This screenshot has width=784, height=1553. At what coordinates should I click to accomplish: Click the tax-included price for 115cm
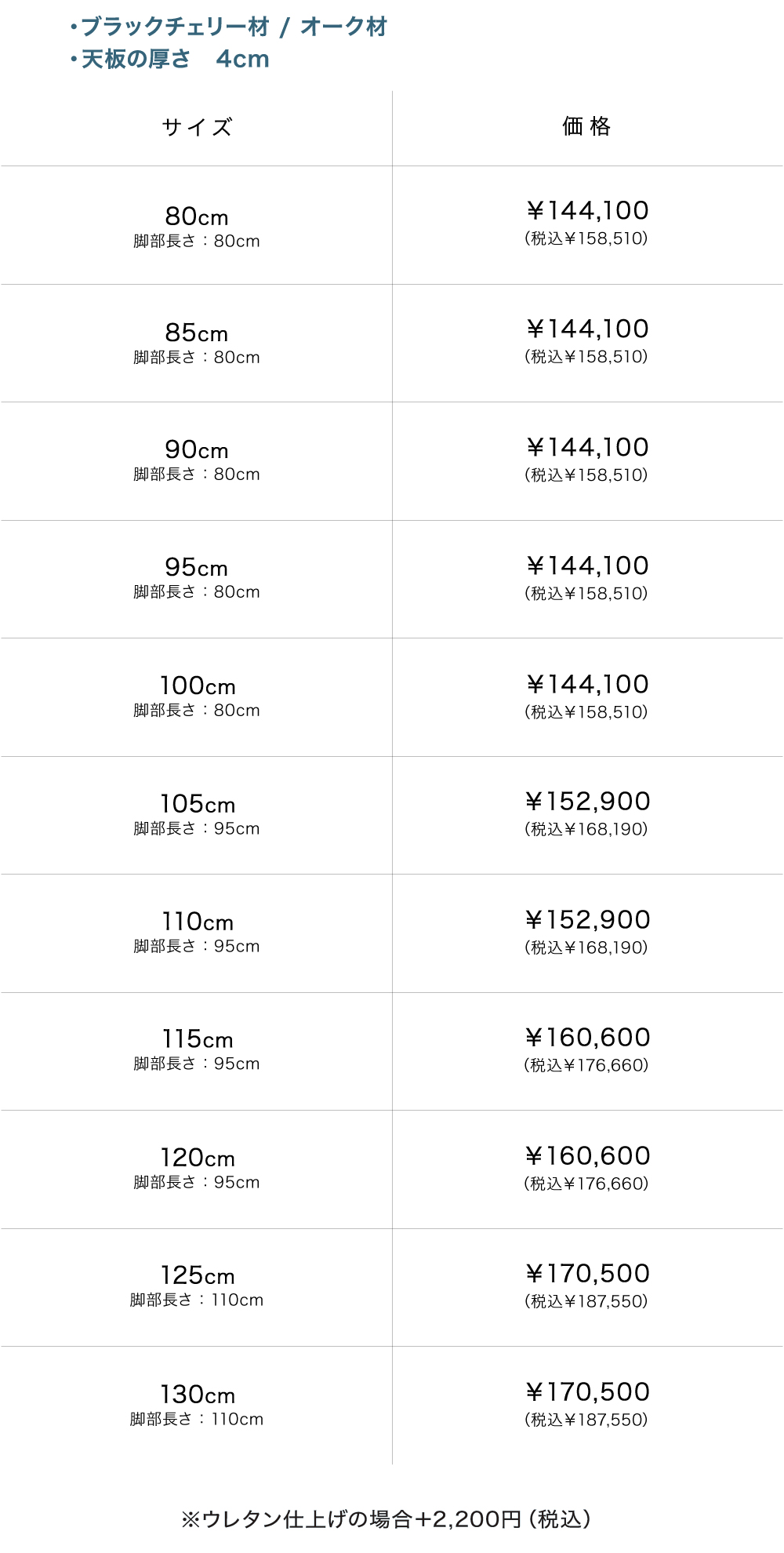click(x=586, y=1065)
